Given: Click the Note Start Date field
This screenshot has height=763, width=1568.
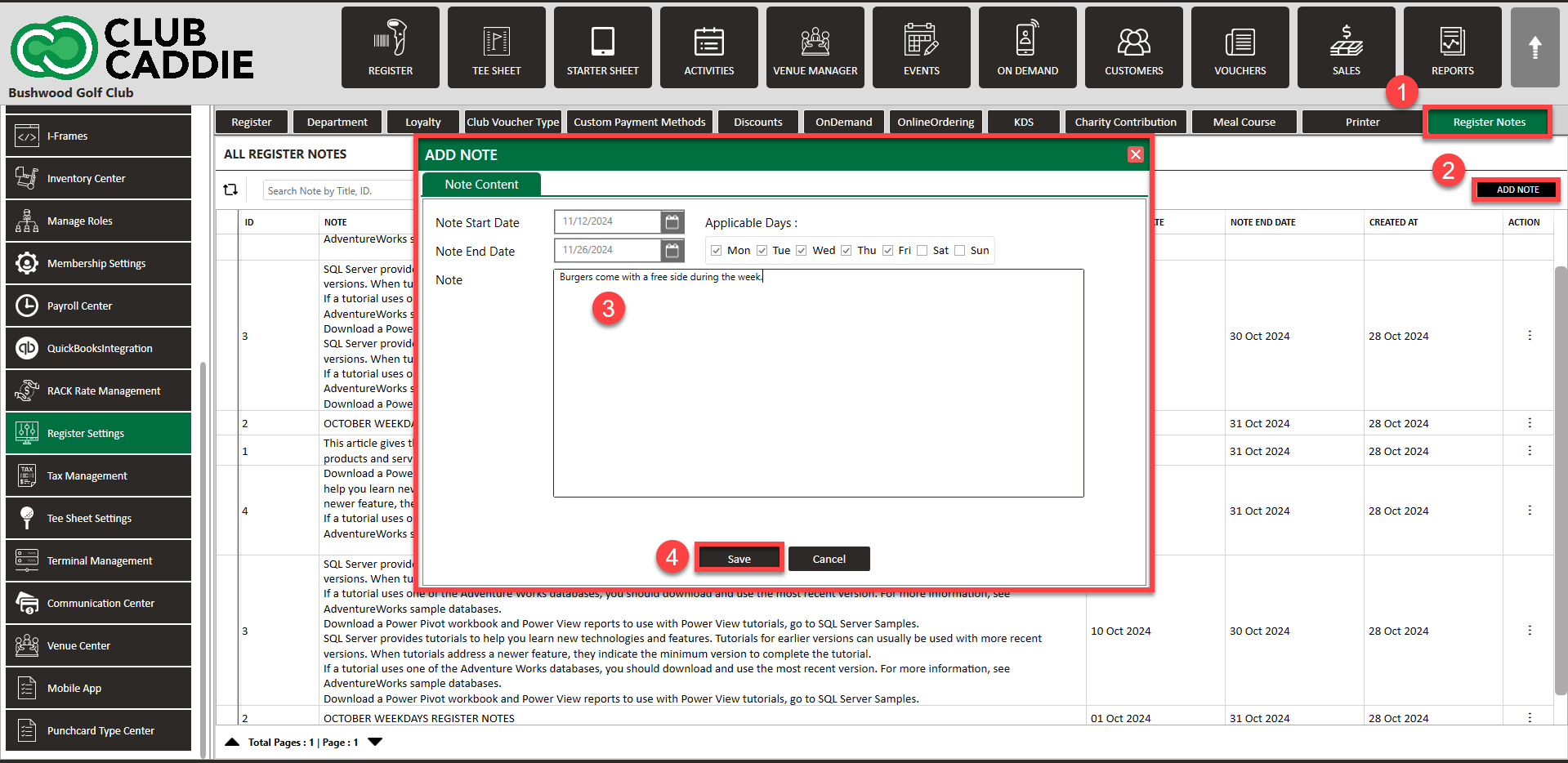Looking at the screenshot, I should 607,221.
